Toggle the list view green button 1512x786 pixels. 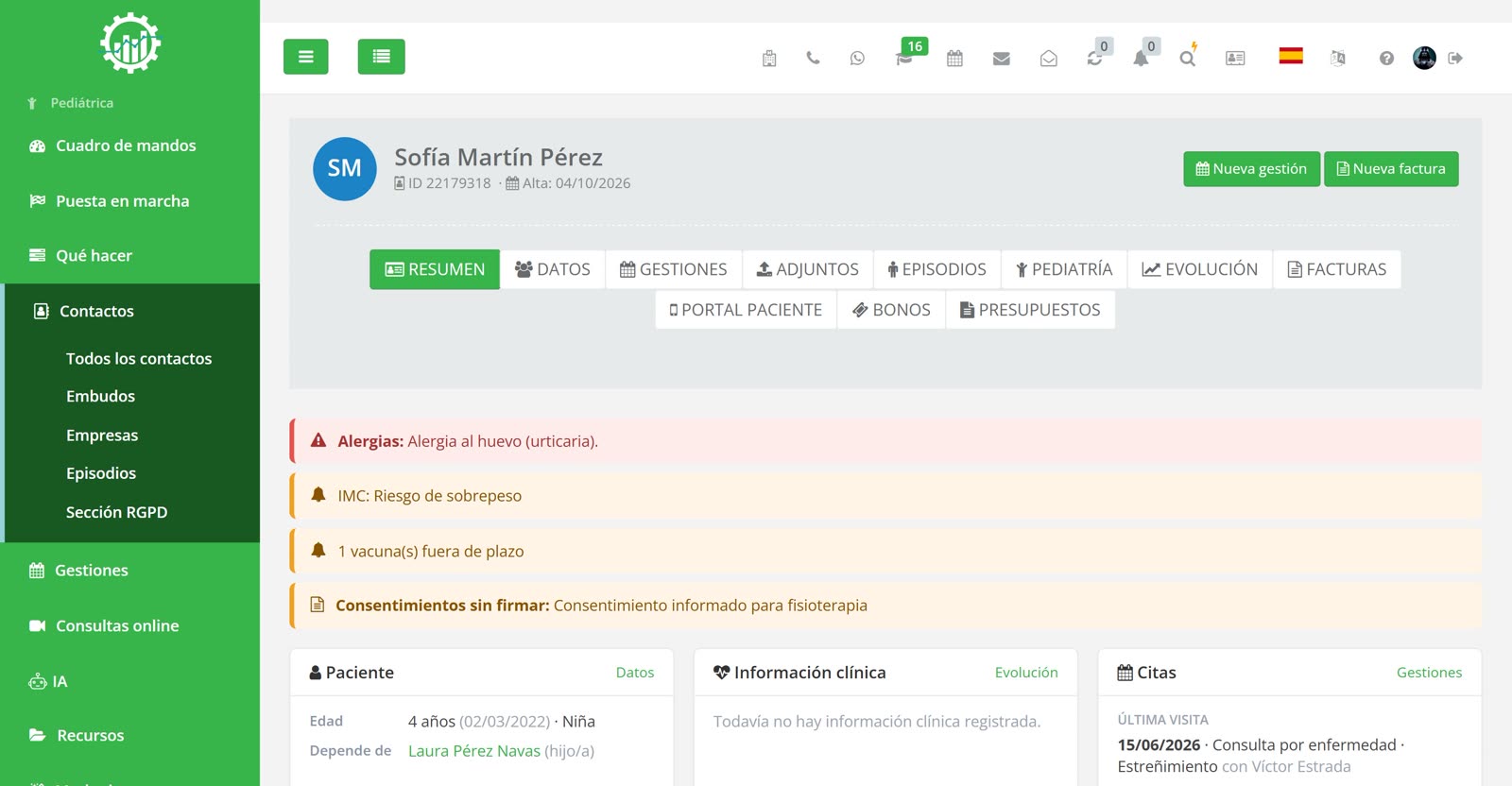(x=382, y=57)
